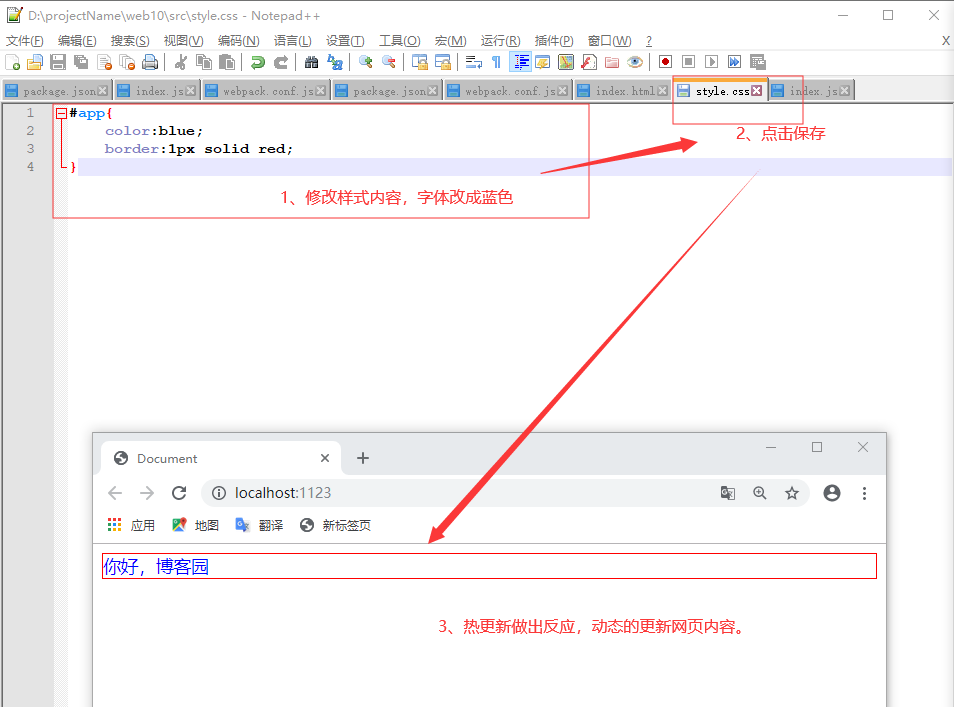Play back the recorded macro

point(711,62)
